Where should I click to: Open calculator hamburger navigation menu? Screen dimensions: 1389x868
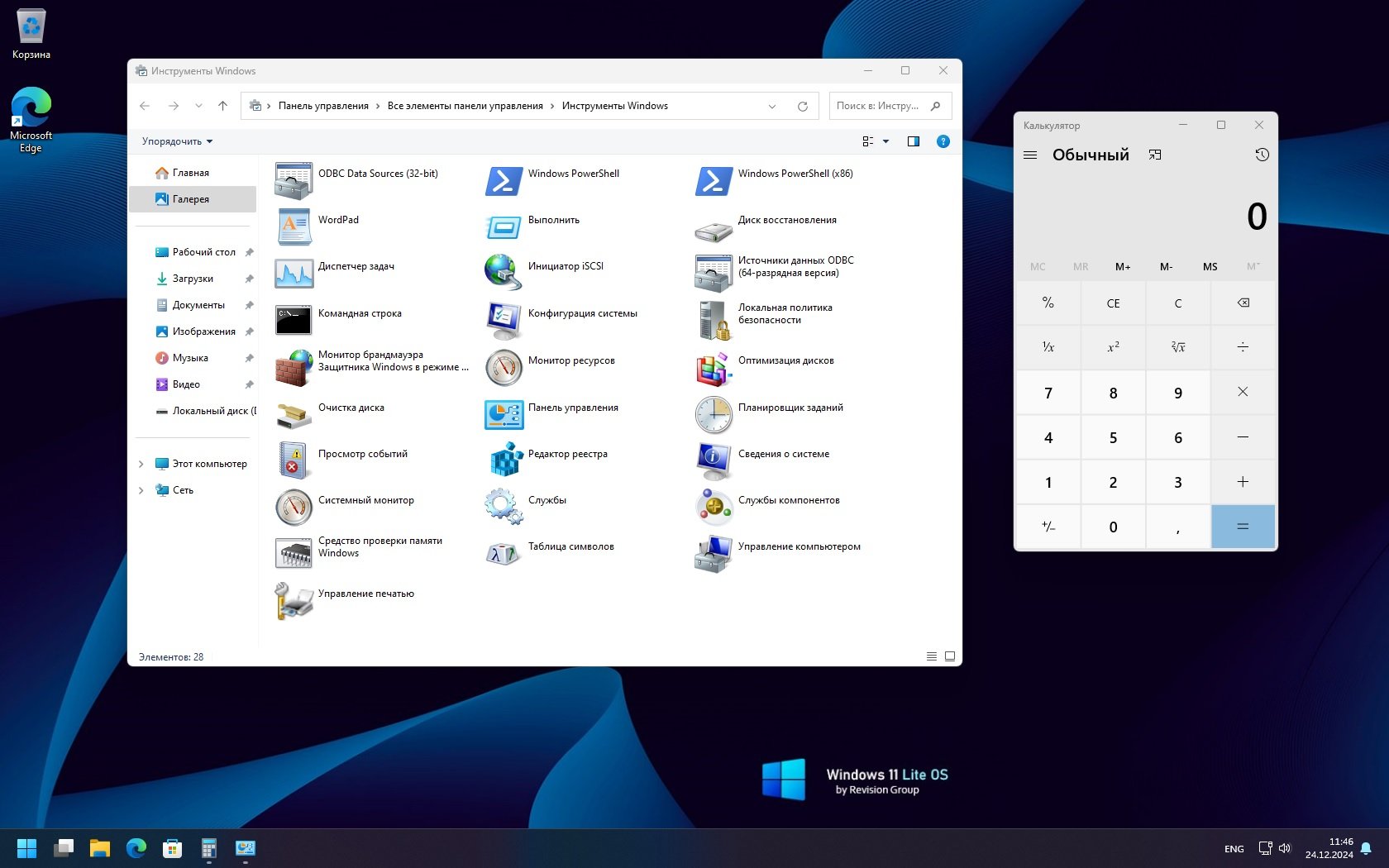pyautogui.click(x=1030, y=155)
